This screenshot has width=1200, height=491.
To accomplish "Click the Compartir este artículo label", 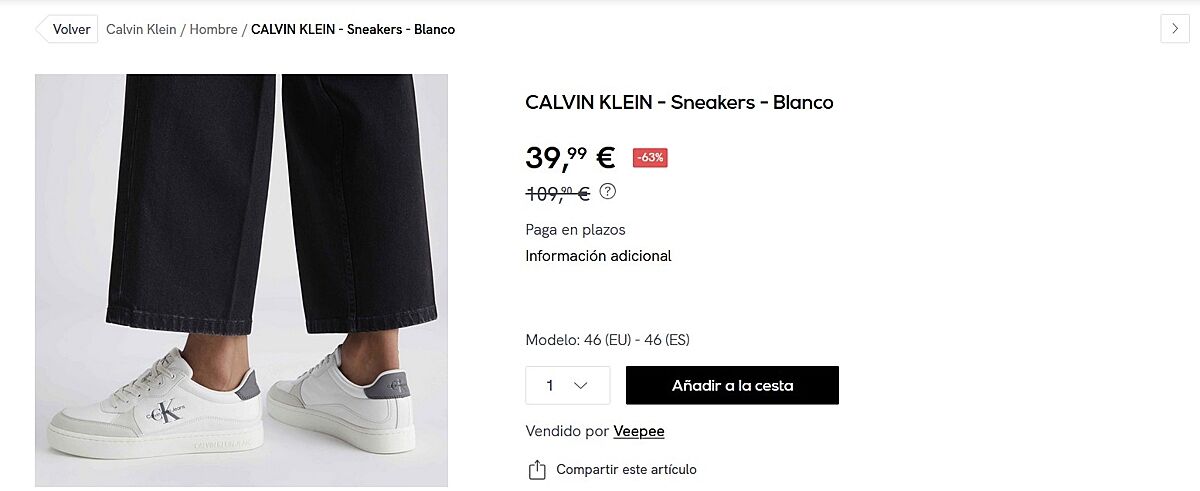I will coord(626,469).
